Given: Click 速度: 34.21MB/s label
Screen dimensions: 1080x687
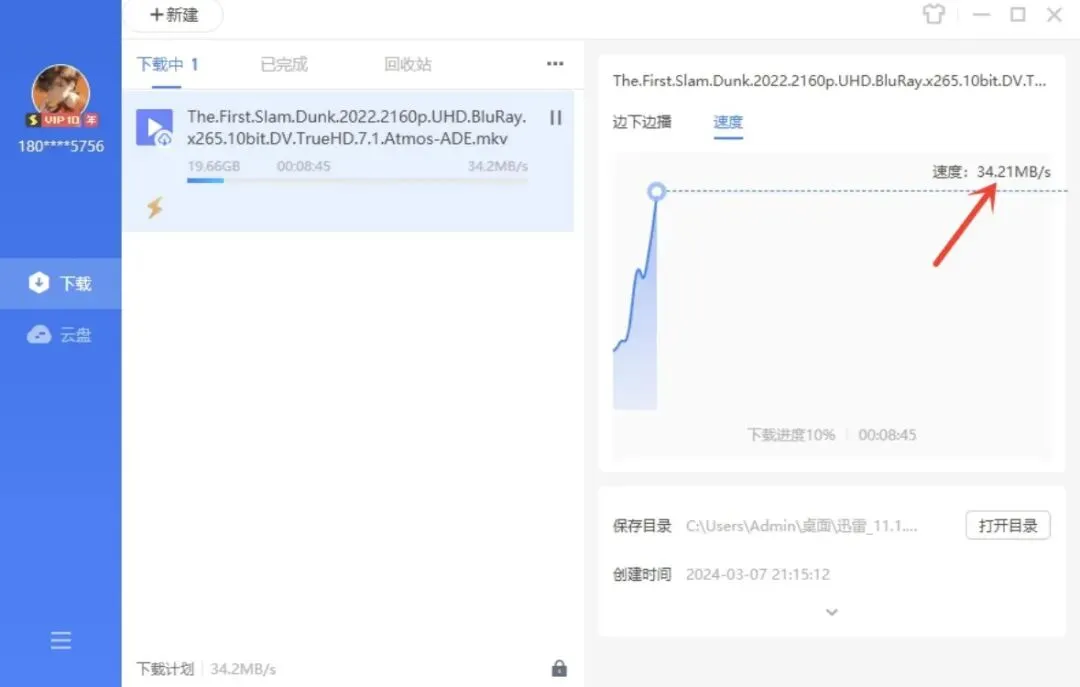Looking at the screenshot, I should (x=991, y=172).
